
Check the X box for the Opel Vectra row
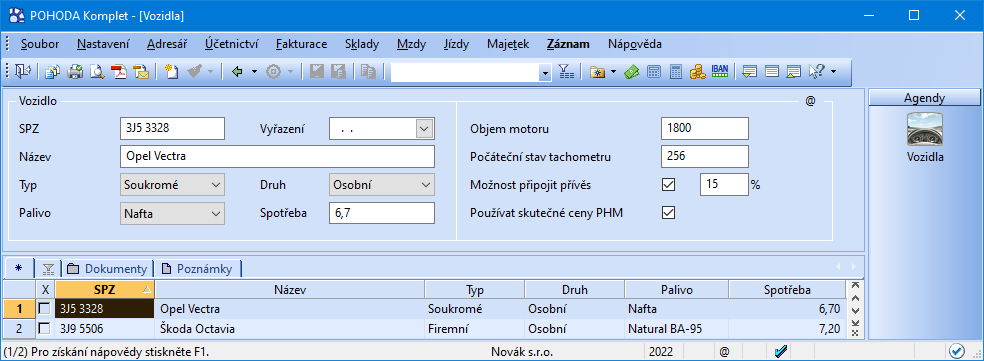tap(45, 308)
